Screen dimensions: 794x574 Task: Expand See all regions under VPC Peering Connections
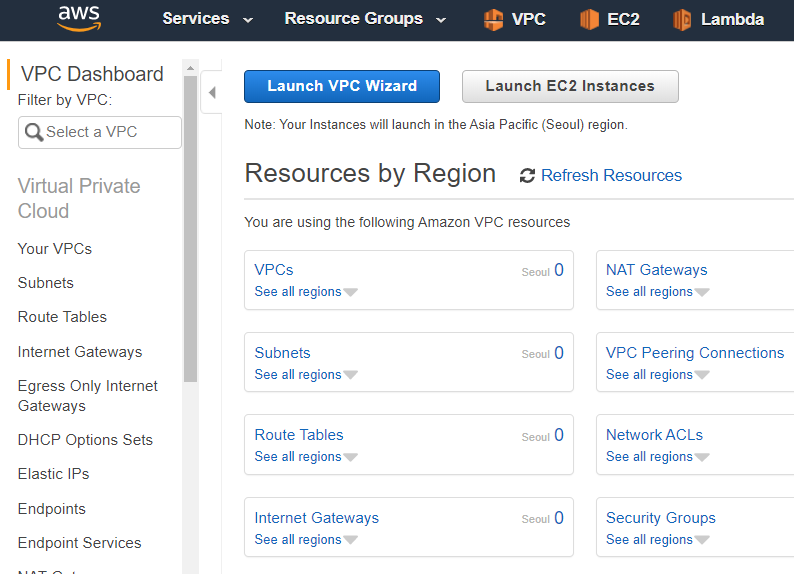[658, 375]
